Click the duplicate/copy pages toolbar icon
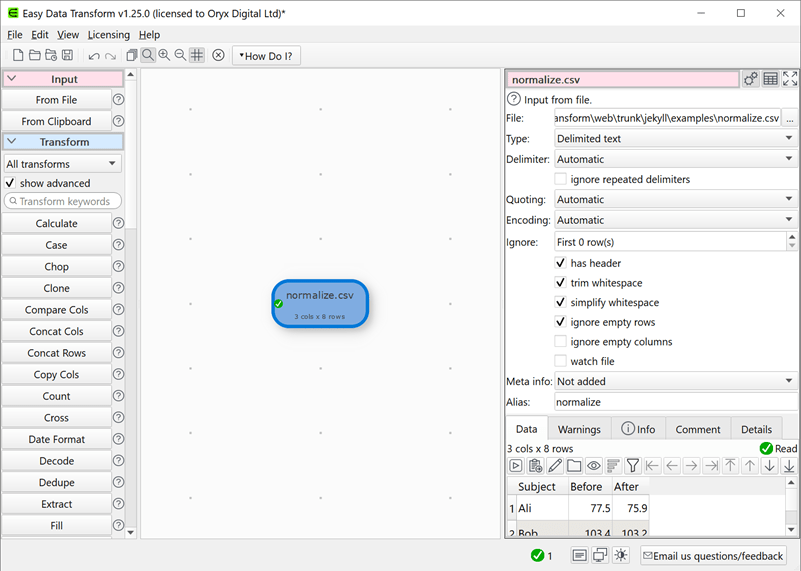Viewport: 801px width, 571px height. [132, 55]
